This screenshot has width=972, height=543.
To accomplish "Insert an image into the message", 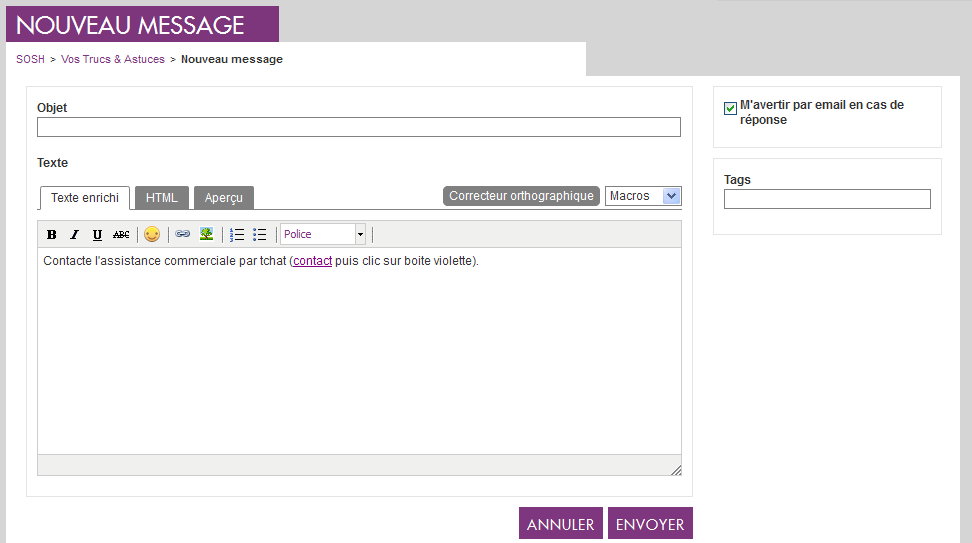I will pyautogui.click(x=206, y=235).
